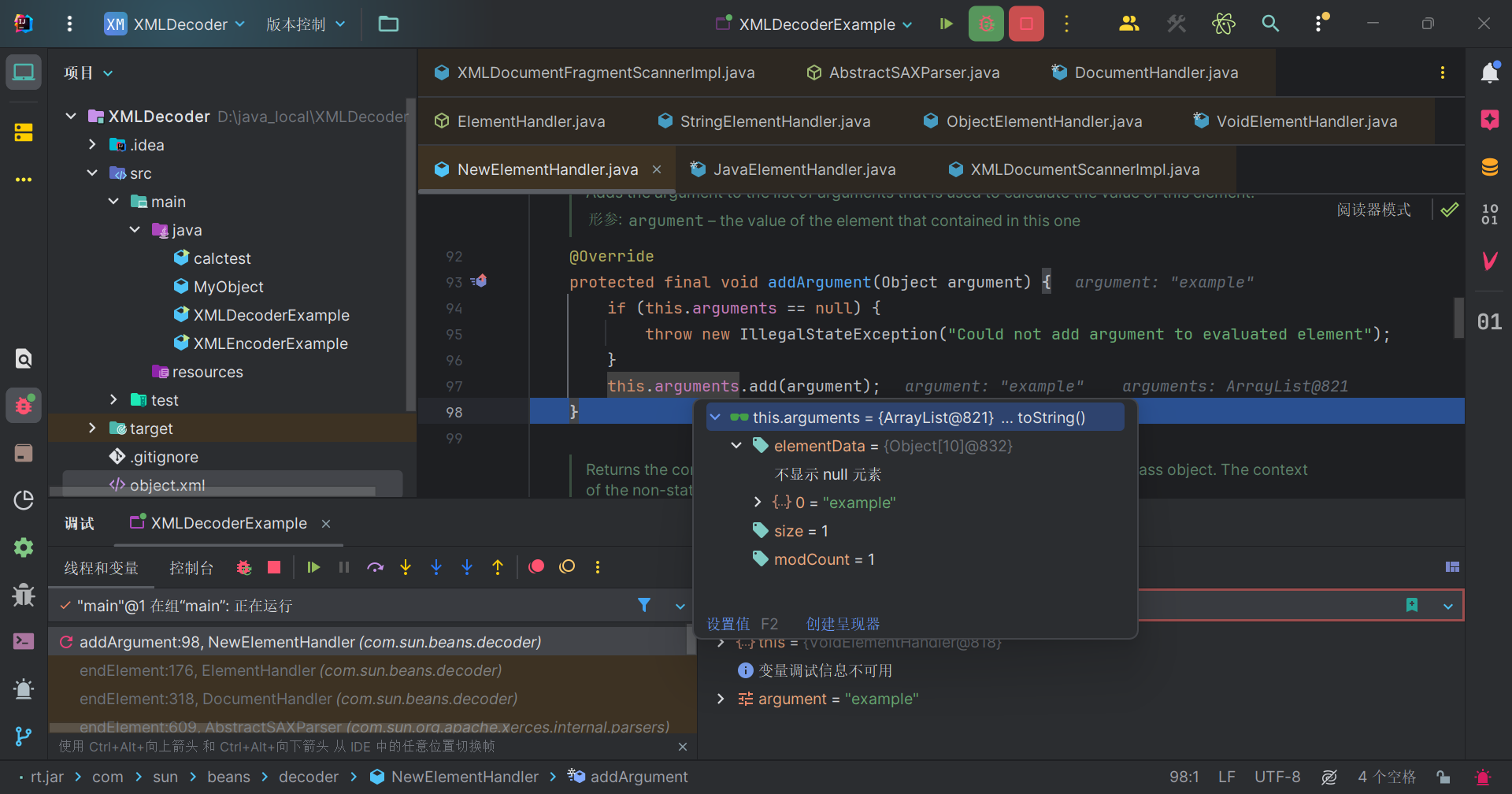This screenshot has height=794, width=1512.
Task: Toggle read-only lock icon in status bar
Action: tap(1443, 777)
